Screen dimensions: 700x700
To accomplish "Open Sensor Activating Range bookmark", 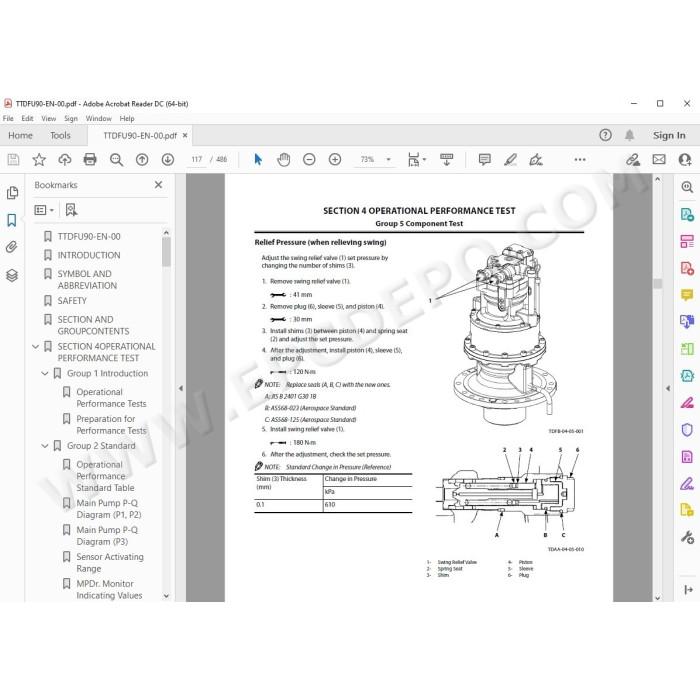I will pyautogui.click(x=110, y=562).
